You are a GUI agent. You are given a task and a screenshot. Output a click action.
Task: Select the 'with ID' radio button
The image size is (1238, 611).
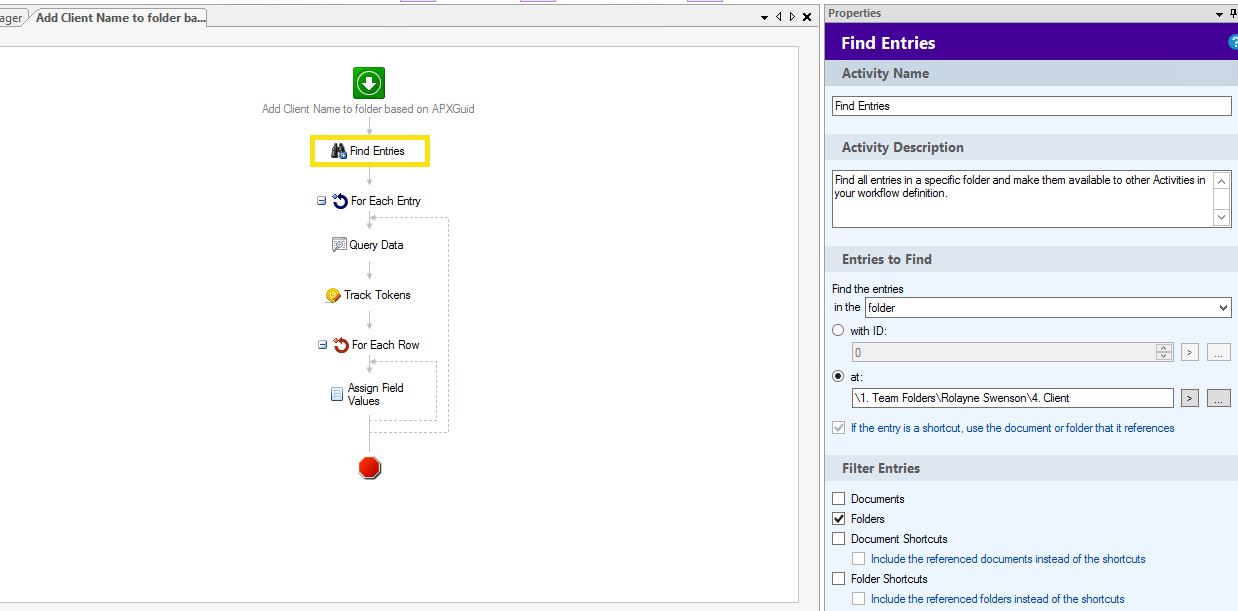coord(839,331)
